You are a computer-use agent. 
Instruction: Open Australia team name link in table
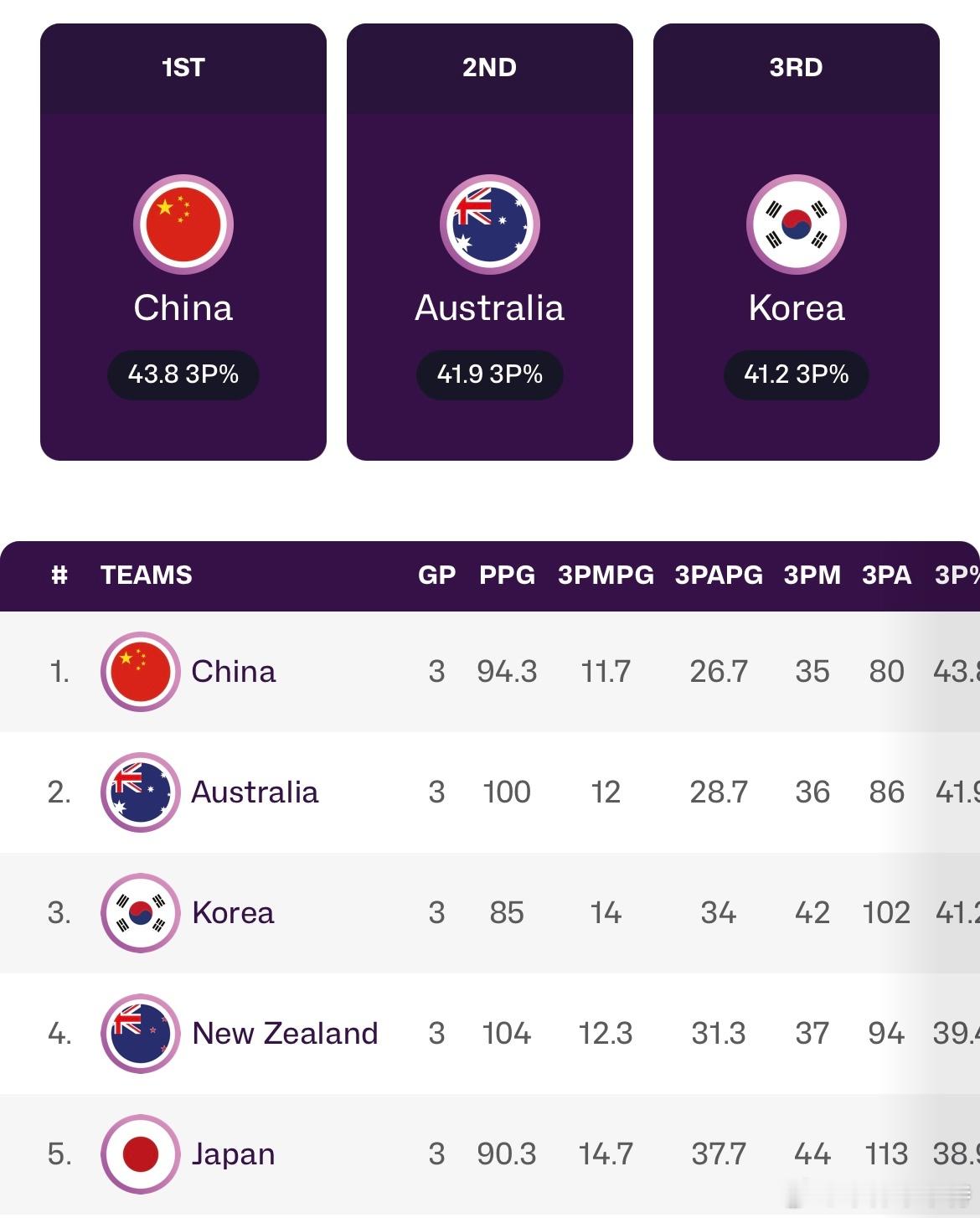pyautogui.click(x=255, y=792)
